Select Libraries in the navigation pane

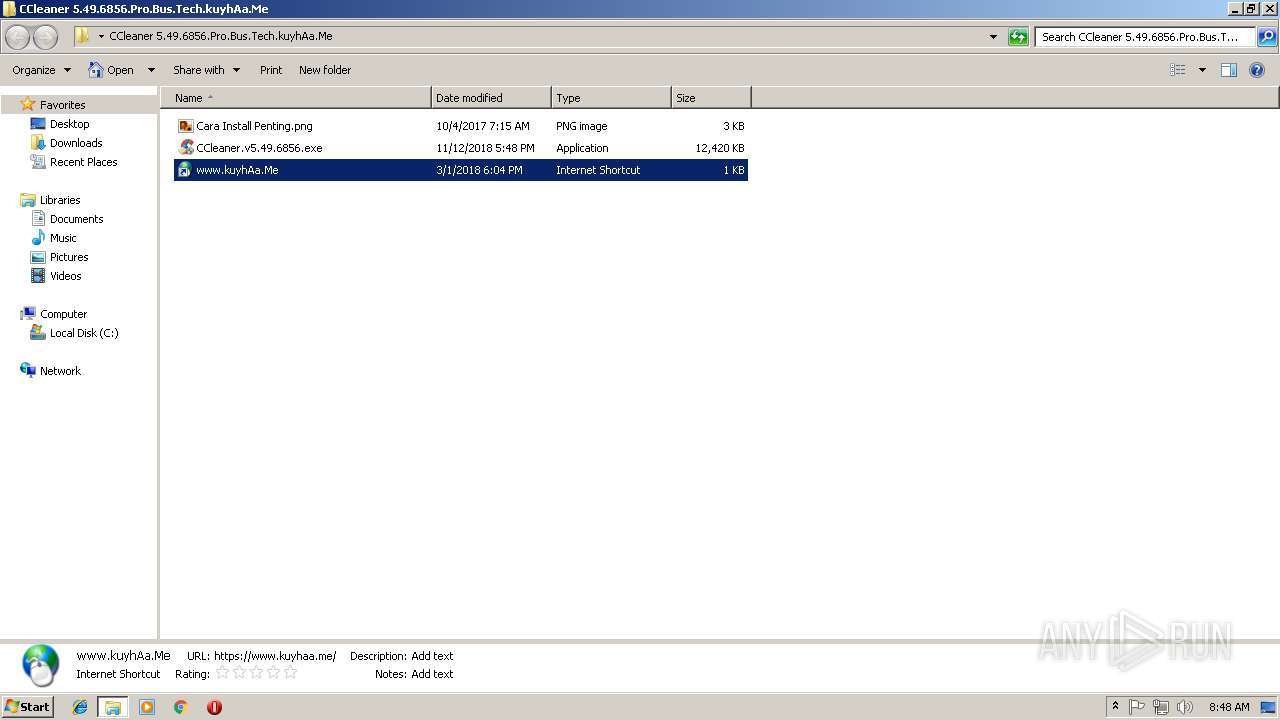(x=60, y=200)
